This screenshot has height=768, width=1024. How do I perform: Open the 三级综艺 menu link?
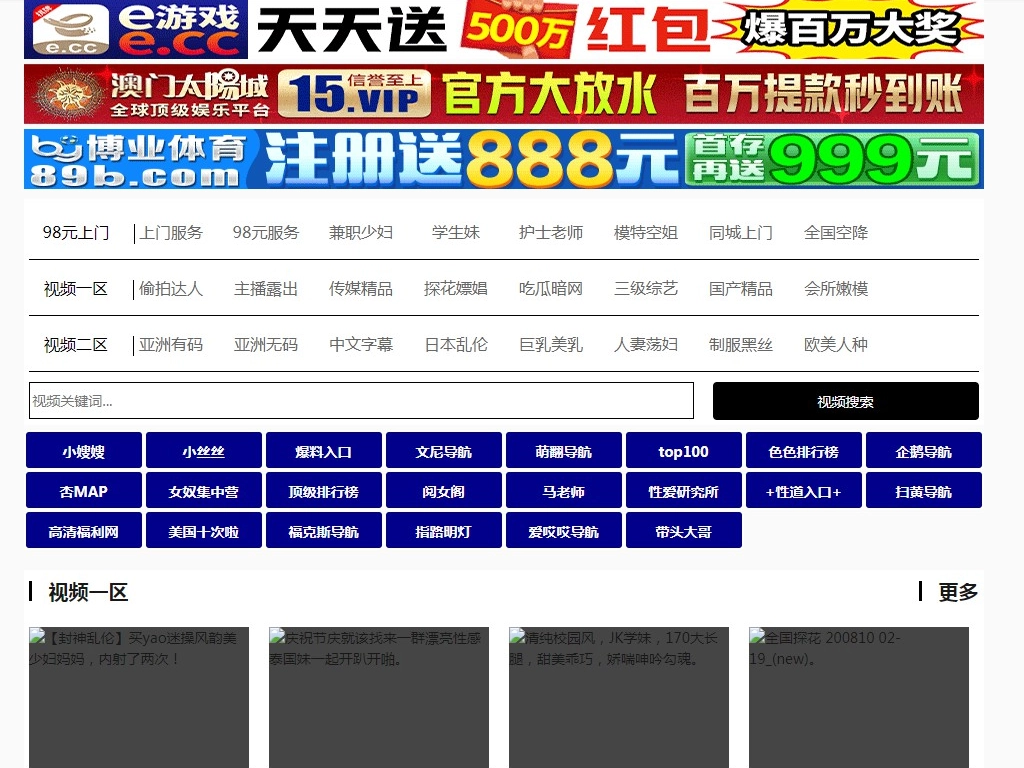pyautogui.click(x=645, y=289)
